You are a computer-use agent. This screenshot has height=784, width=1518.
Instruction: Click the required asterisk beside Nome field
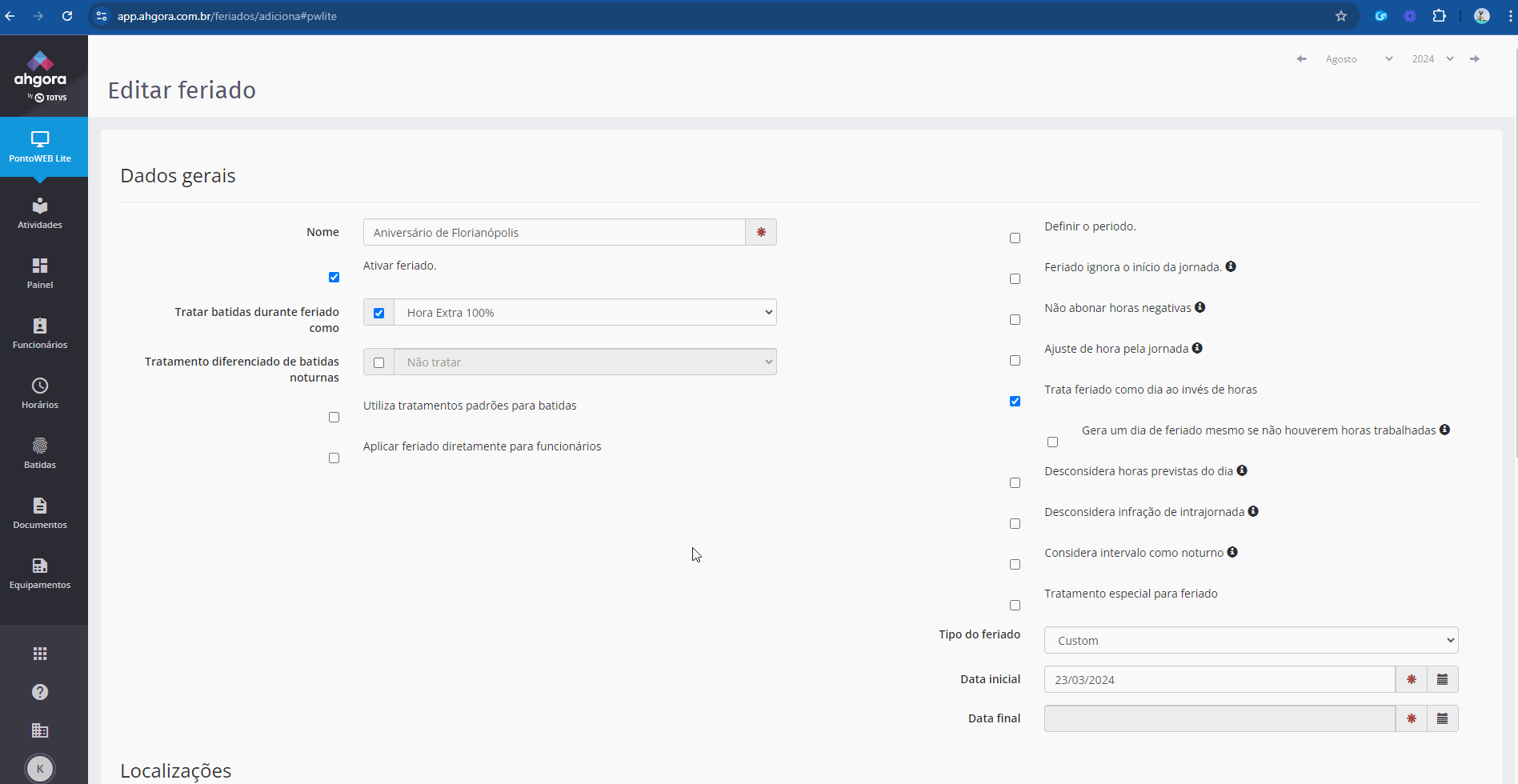761,232
